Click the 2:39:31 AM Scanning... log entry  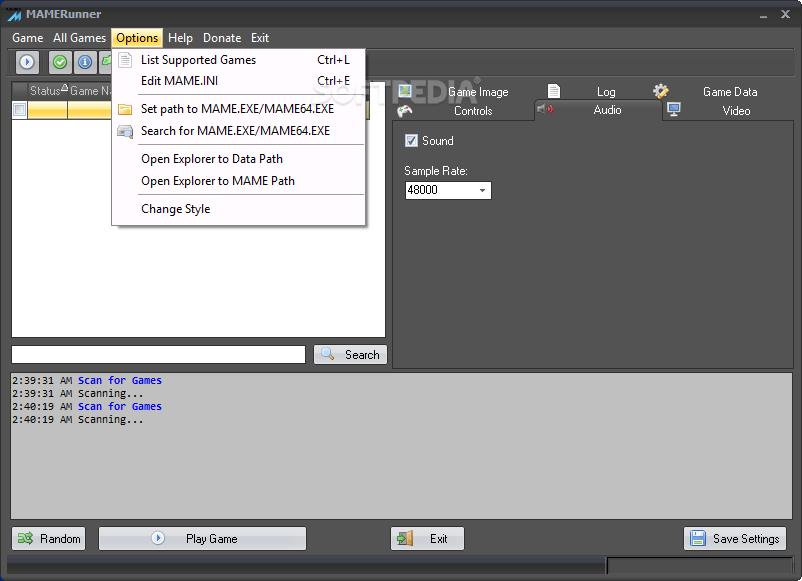(78, 393)
